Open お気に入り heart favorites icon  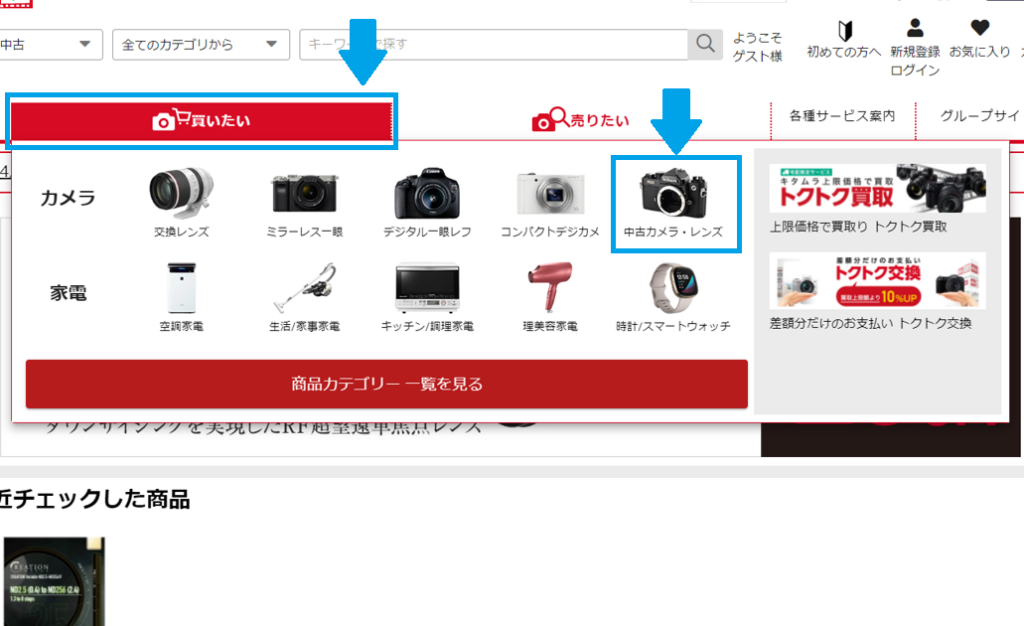pos(979,28)
